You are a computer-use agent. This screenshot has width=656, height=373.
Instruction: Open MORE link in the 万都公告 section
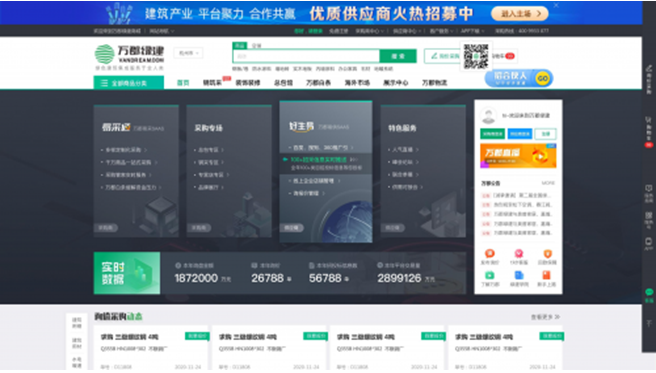click(x=548, y=183)
